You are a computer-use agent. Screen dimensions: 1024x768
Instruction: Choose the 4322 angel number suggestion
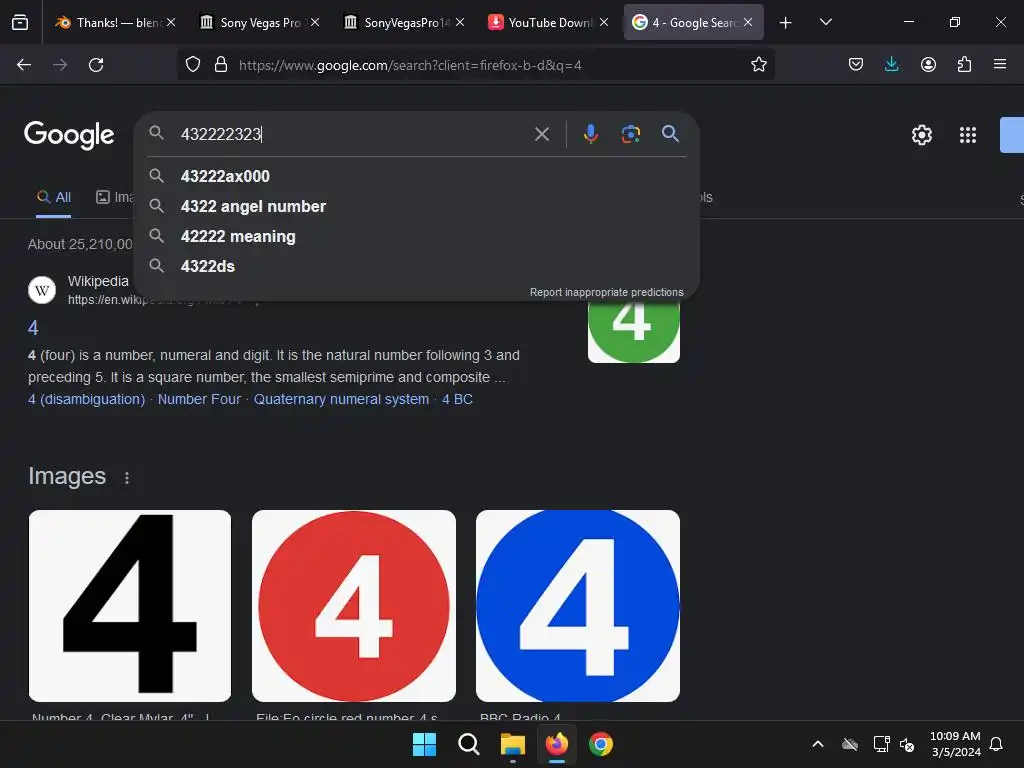click(x=416, y=206)
